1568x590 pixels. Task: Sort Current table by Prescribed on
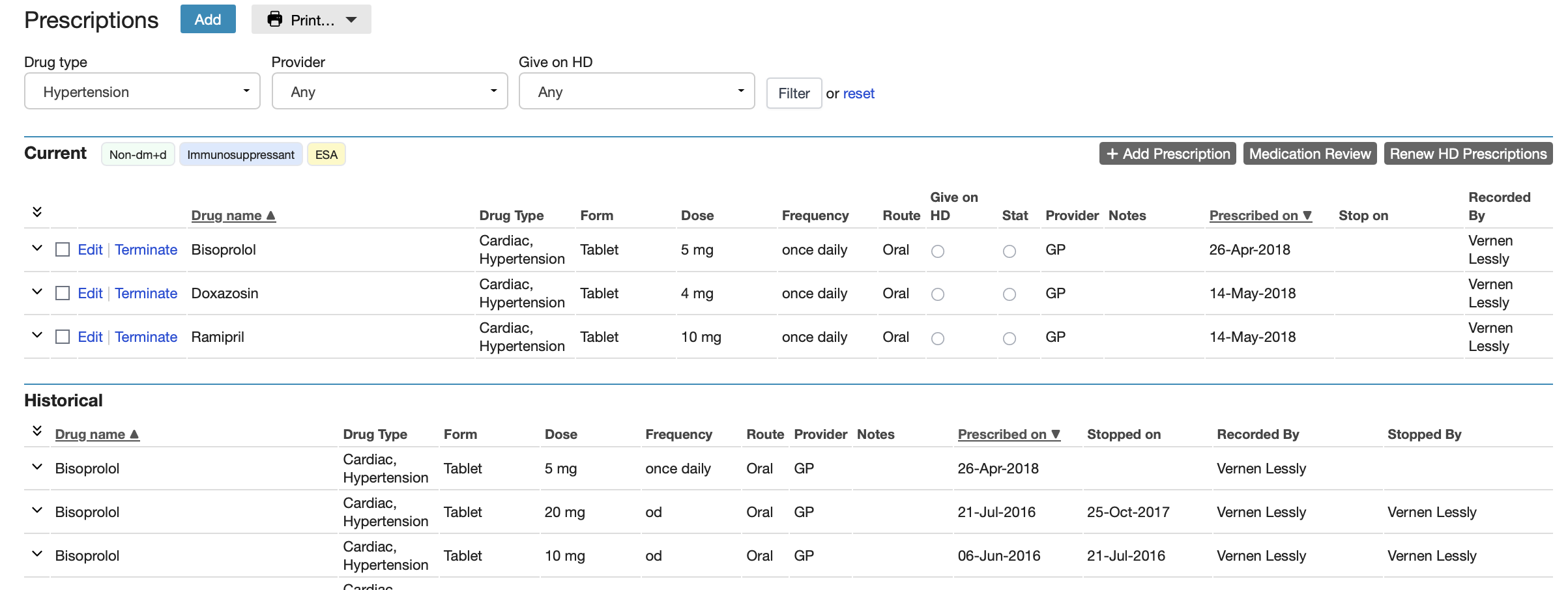1260,216
